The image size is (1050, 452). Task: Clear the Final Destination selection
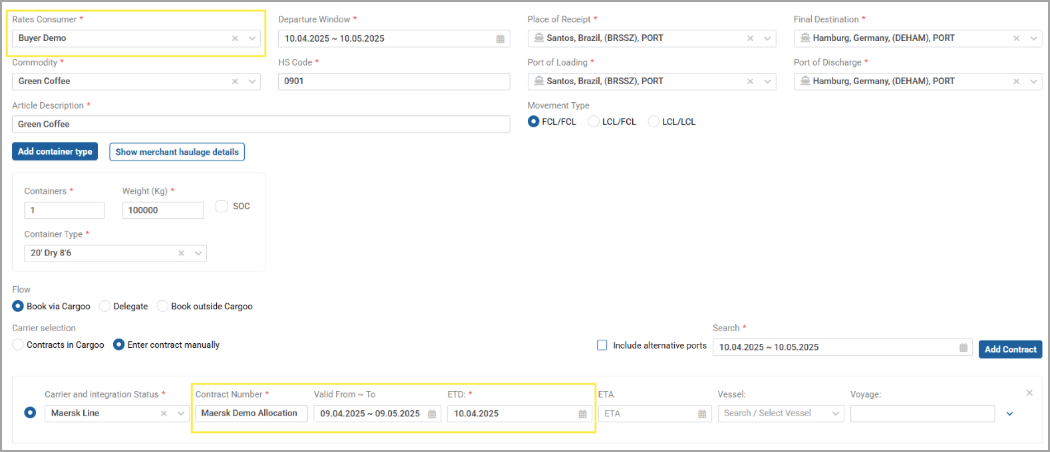1017,38
